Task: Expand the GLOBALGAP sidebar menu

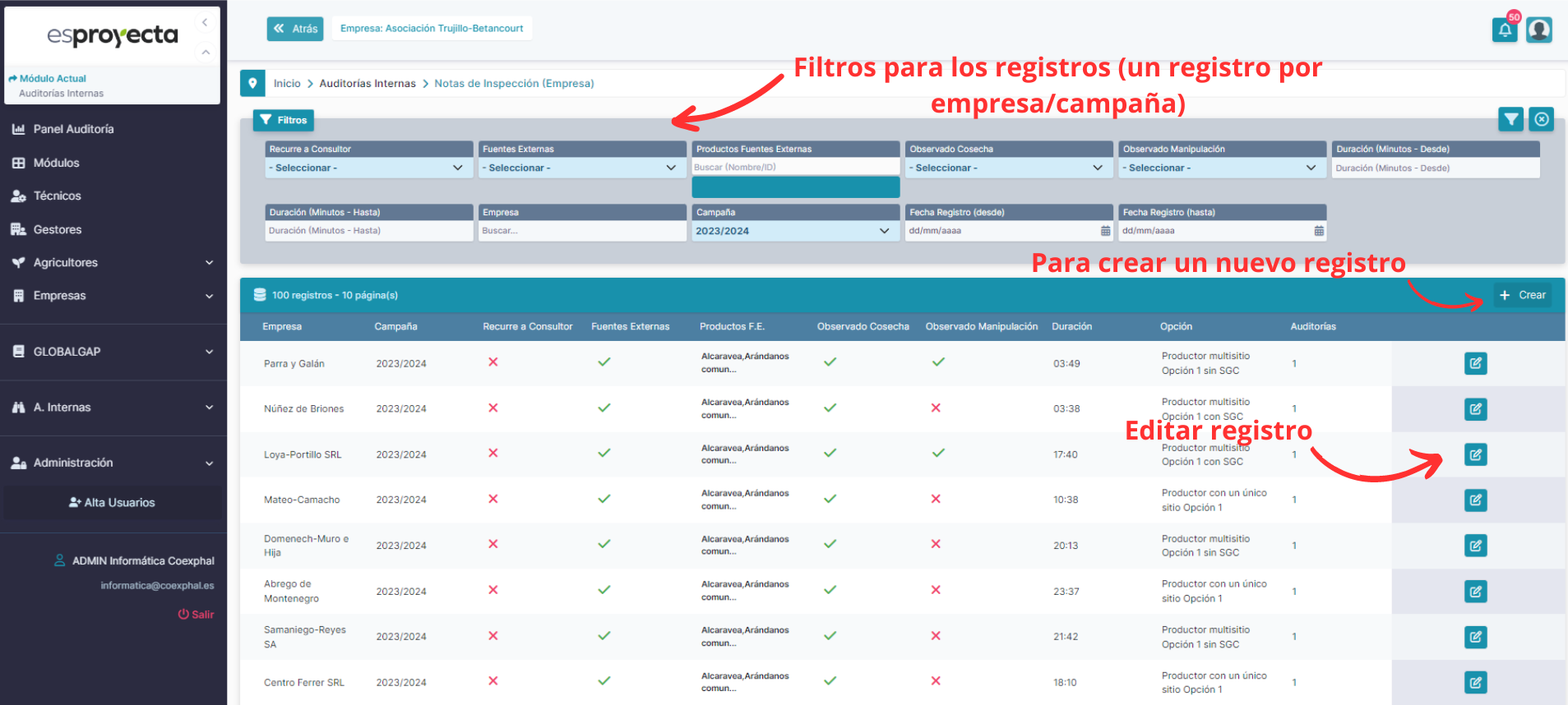Action: [x=113, y=352]
